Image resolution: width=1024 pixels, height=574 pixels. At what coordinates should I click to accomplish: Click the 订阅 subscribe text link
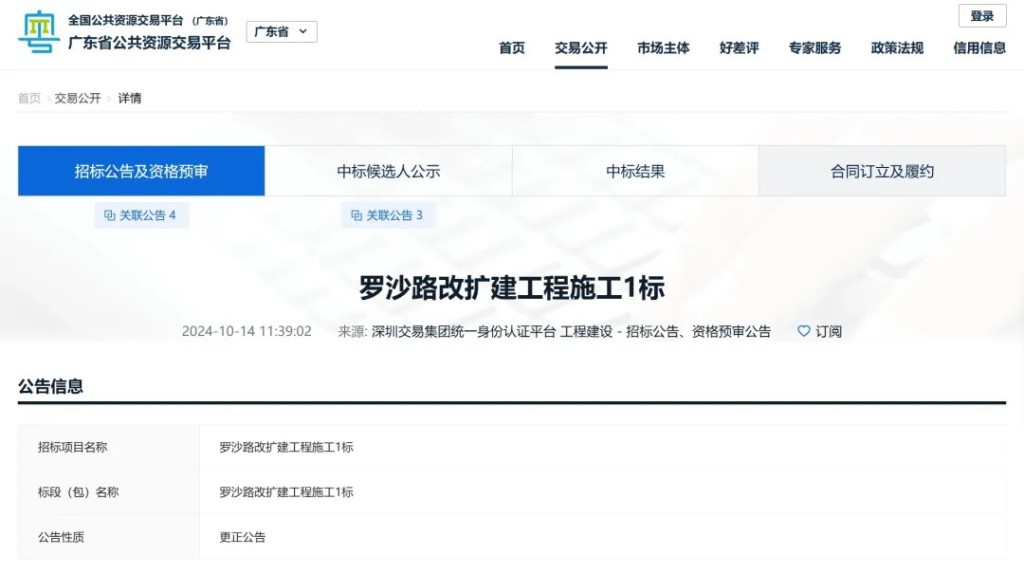tap(829, 331)
